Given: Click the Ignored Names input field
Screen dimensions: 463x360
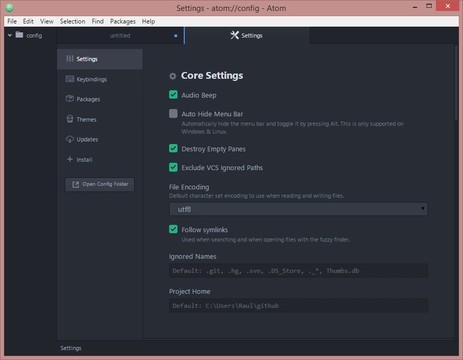Looking at the screenshot, I should coord(298,271).
